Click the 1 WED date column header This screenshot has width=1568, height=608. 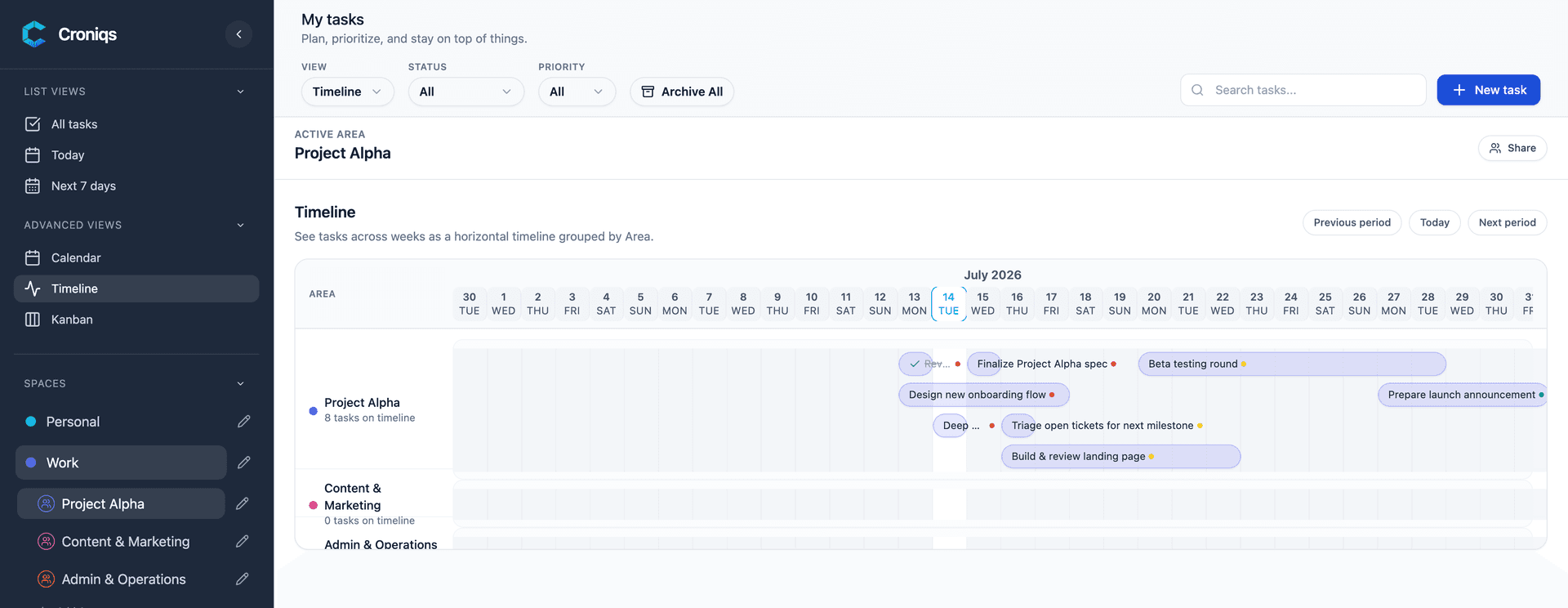504,304
